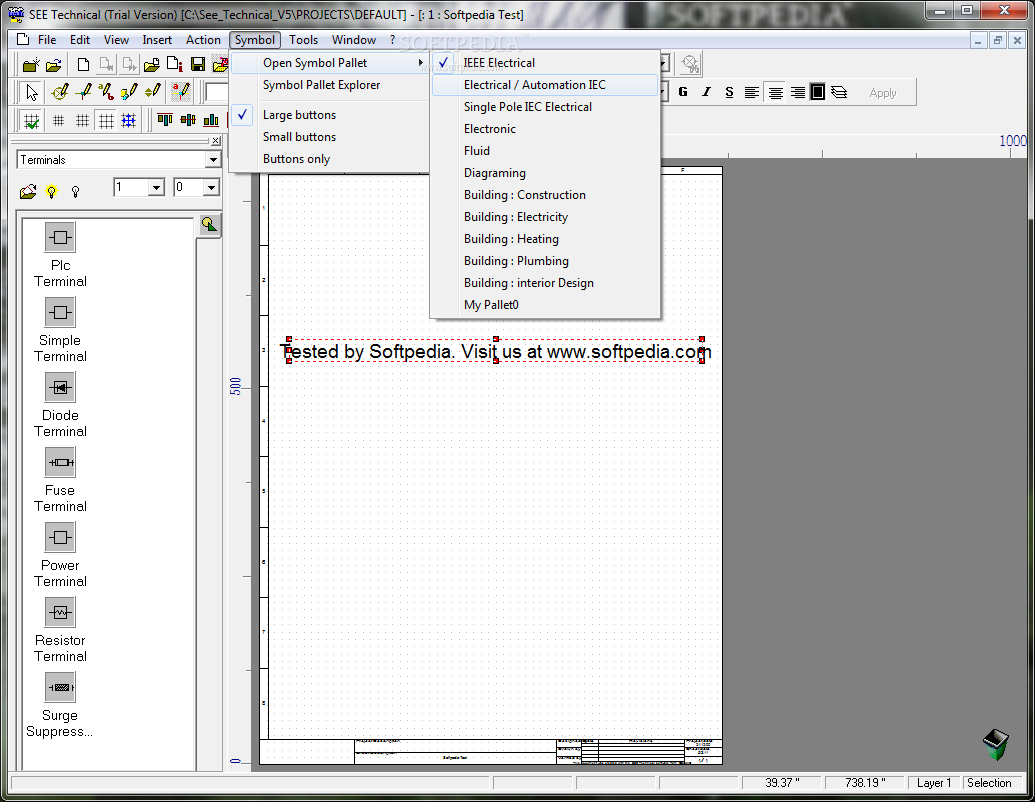The image size is (1035, 802).
Task: Choose Single Pole IEC Electrical pallet
Action: [545, 107]
